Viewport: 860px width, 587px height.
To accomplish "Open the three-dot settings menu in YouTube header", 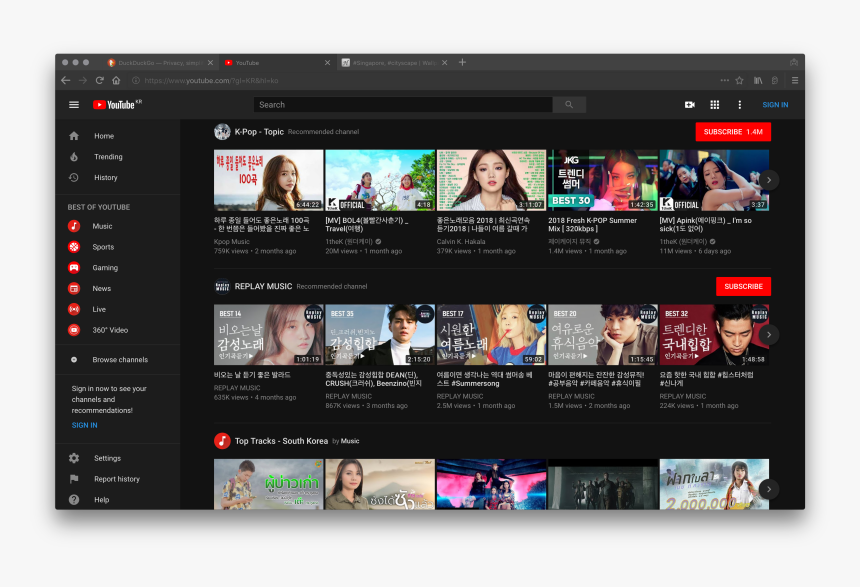I will click(x=739, y=105).
